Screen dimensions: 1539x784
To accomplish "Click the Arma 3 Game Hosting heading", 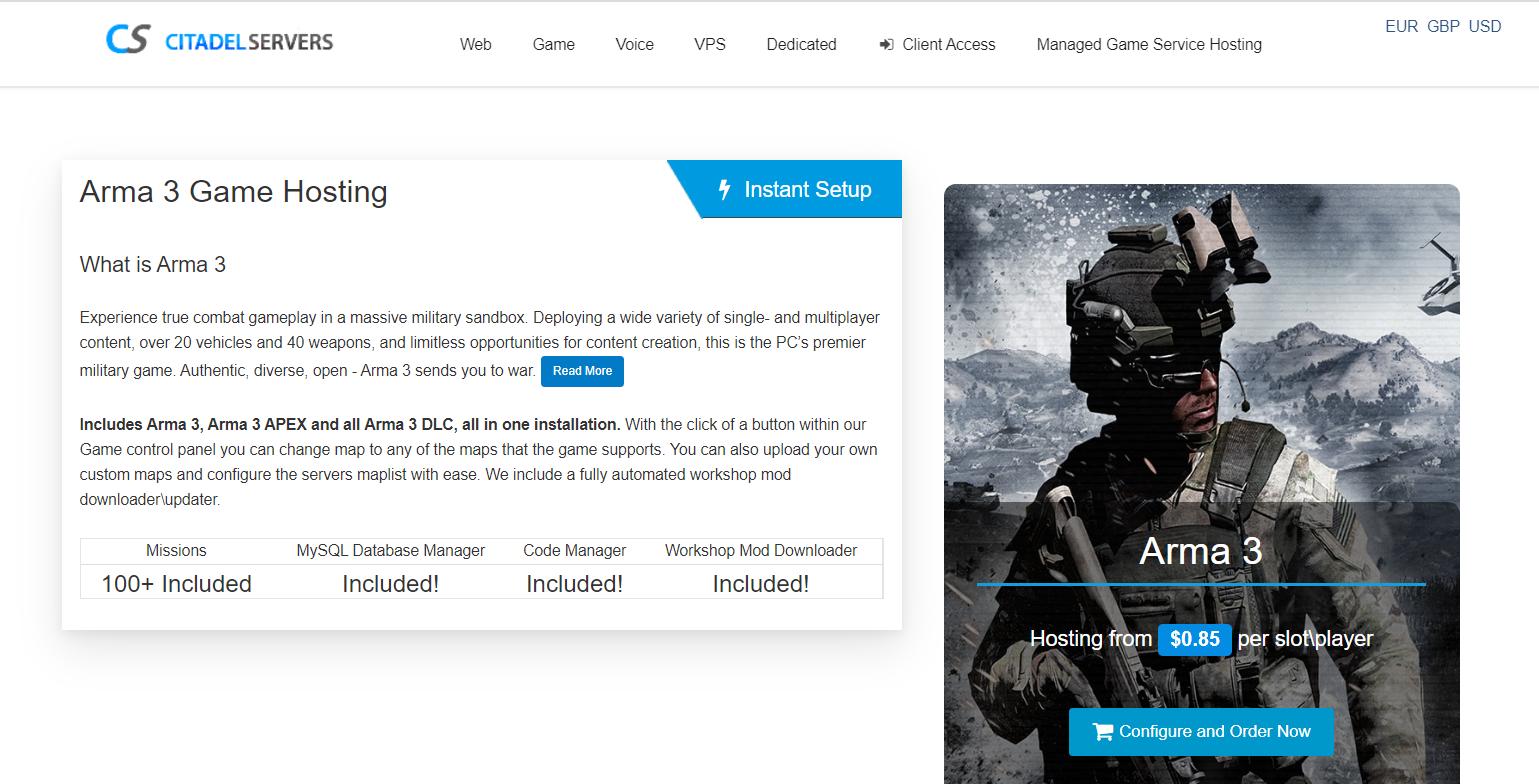I will pos(233,191).
